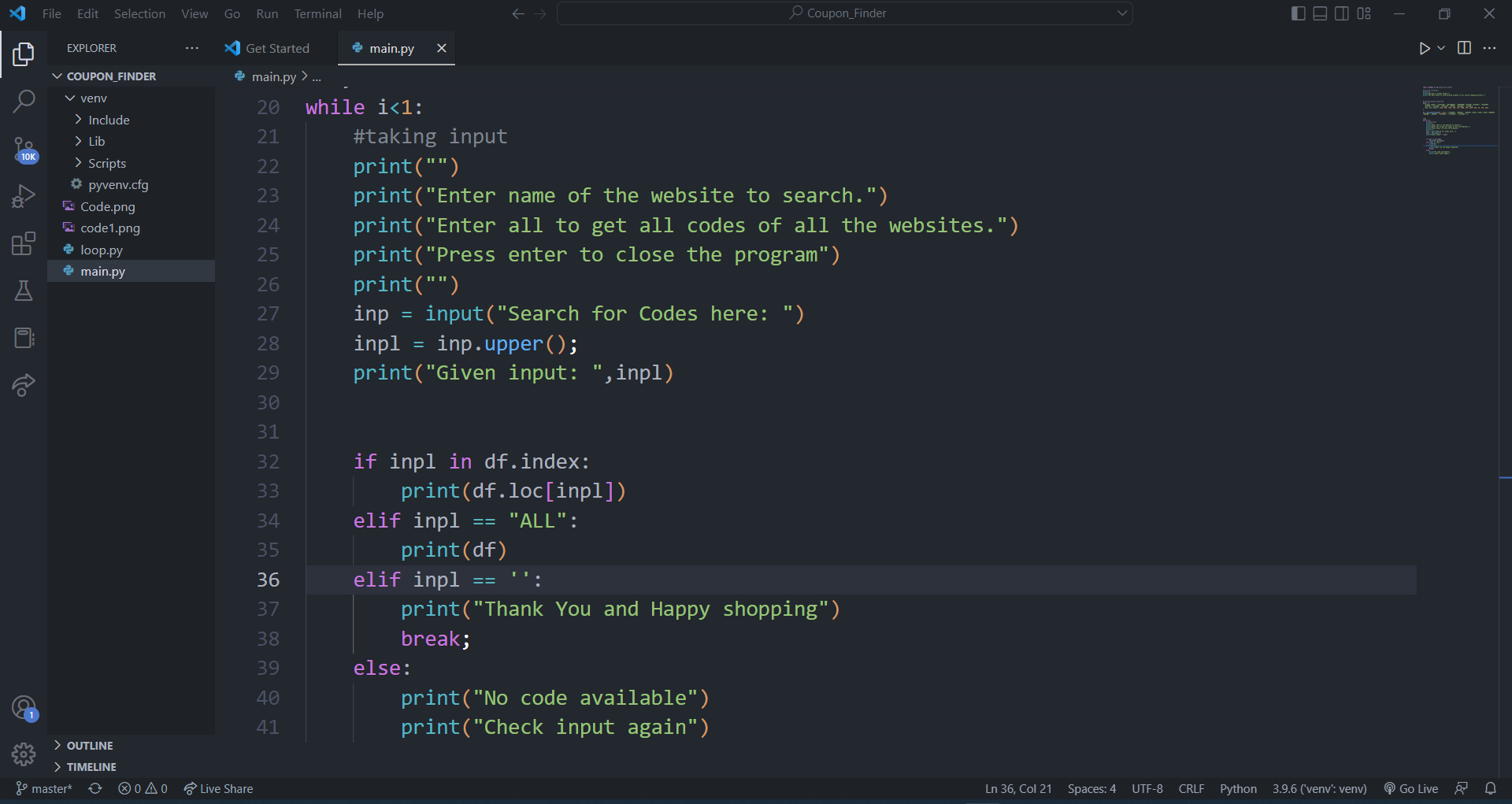Customize the editor layout
This screenshot has width=1512, height=804.
[x=1364, y=13]
